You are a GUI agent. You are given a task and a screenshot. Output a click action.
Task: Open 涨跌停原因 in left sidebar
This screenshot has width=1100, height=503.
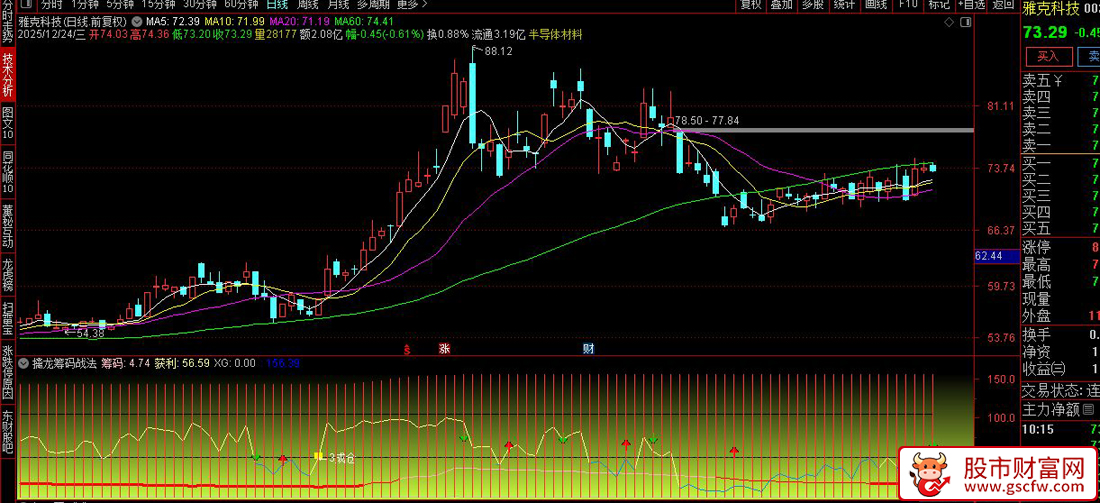tap(8, 375)
